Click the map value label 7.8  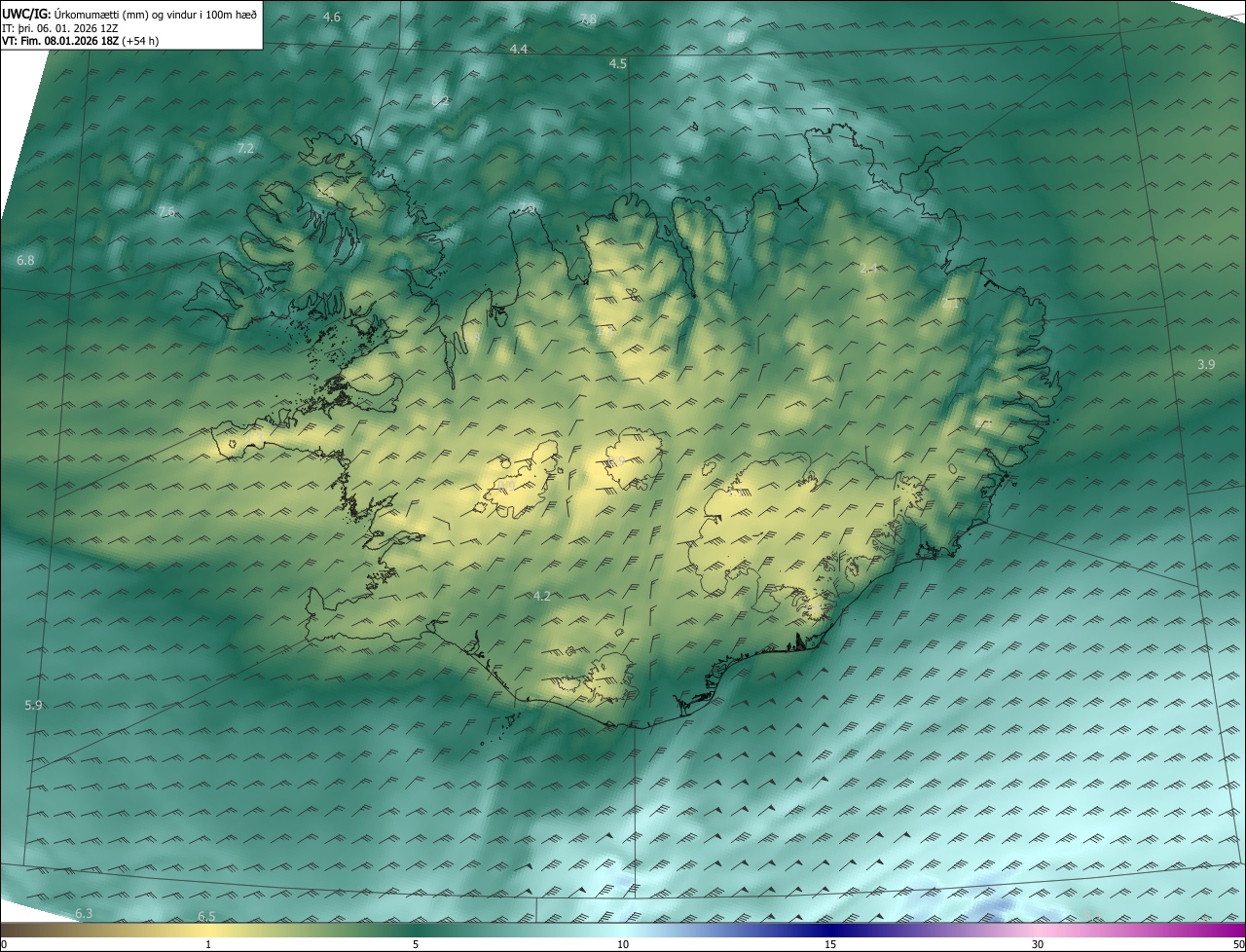(588, 19)
